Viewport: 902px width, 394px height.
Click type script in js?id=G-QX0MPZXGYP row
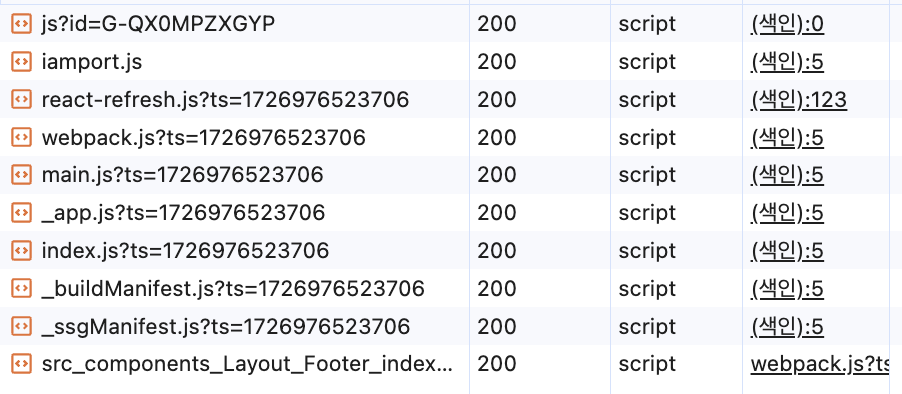(x=647, y=24)
